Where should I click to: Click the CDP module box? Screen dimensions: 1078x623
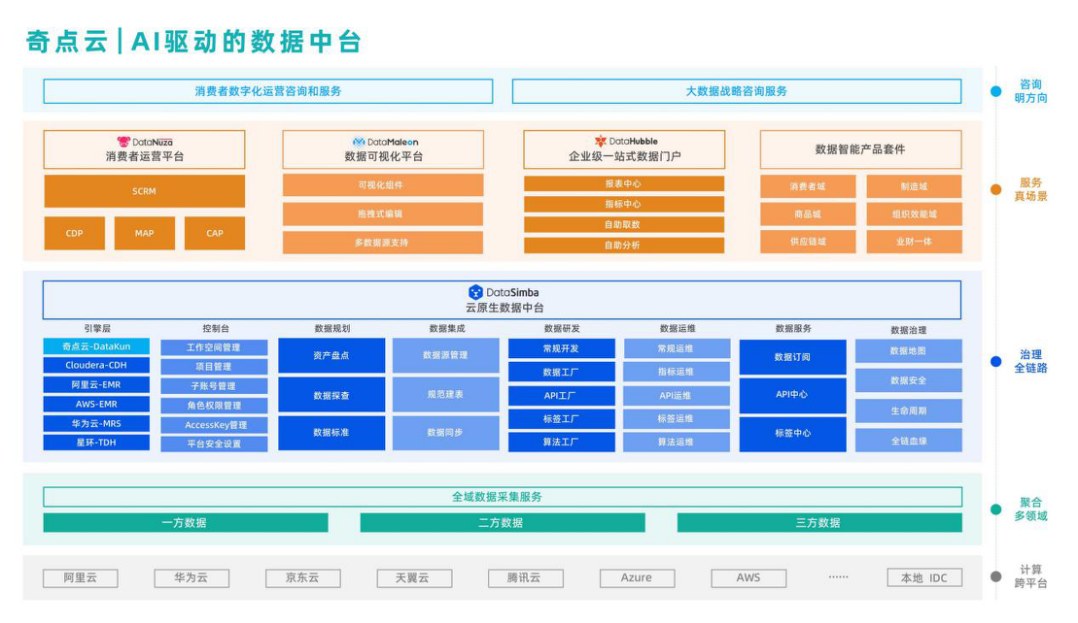pos(74,233)
